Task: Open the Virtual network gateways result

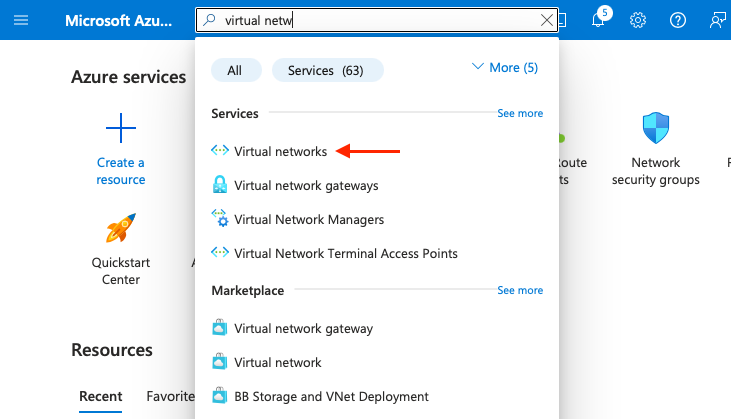Action: point(306,185)
